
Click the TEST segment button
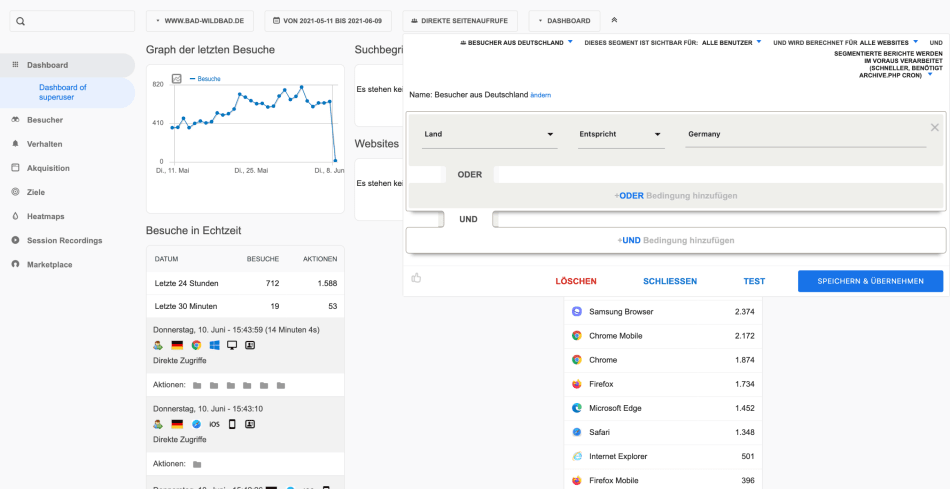pyautogui.click(x=754, y=281)
